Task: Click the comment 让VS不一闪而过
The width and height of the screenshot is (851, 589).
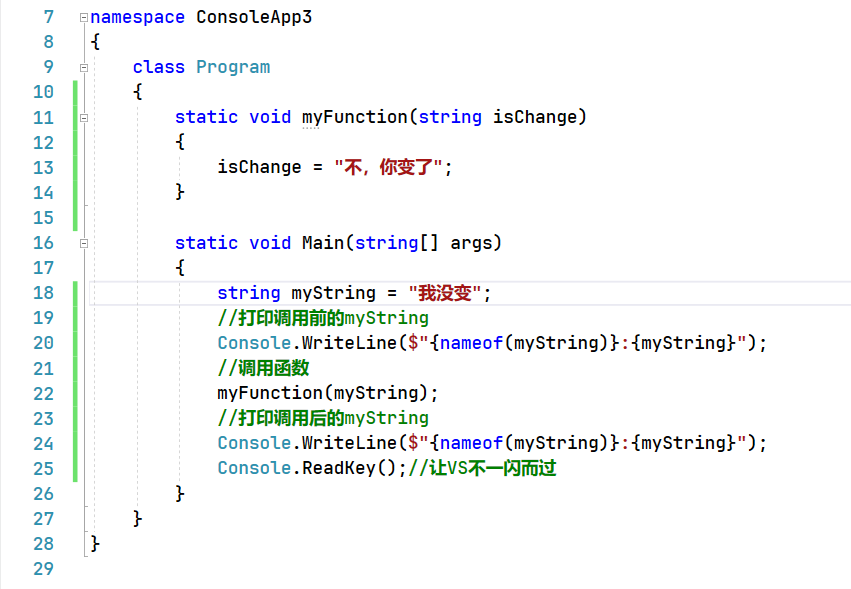Action: (x=482, y=468)
